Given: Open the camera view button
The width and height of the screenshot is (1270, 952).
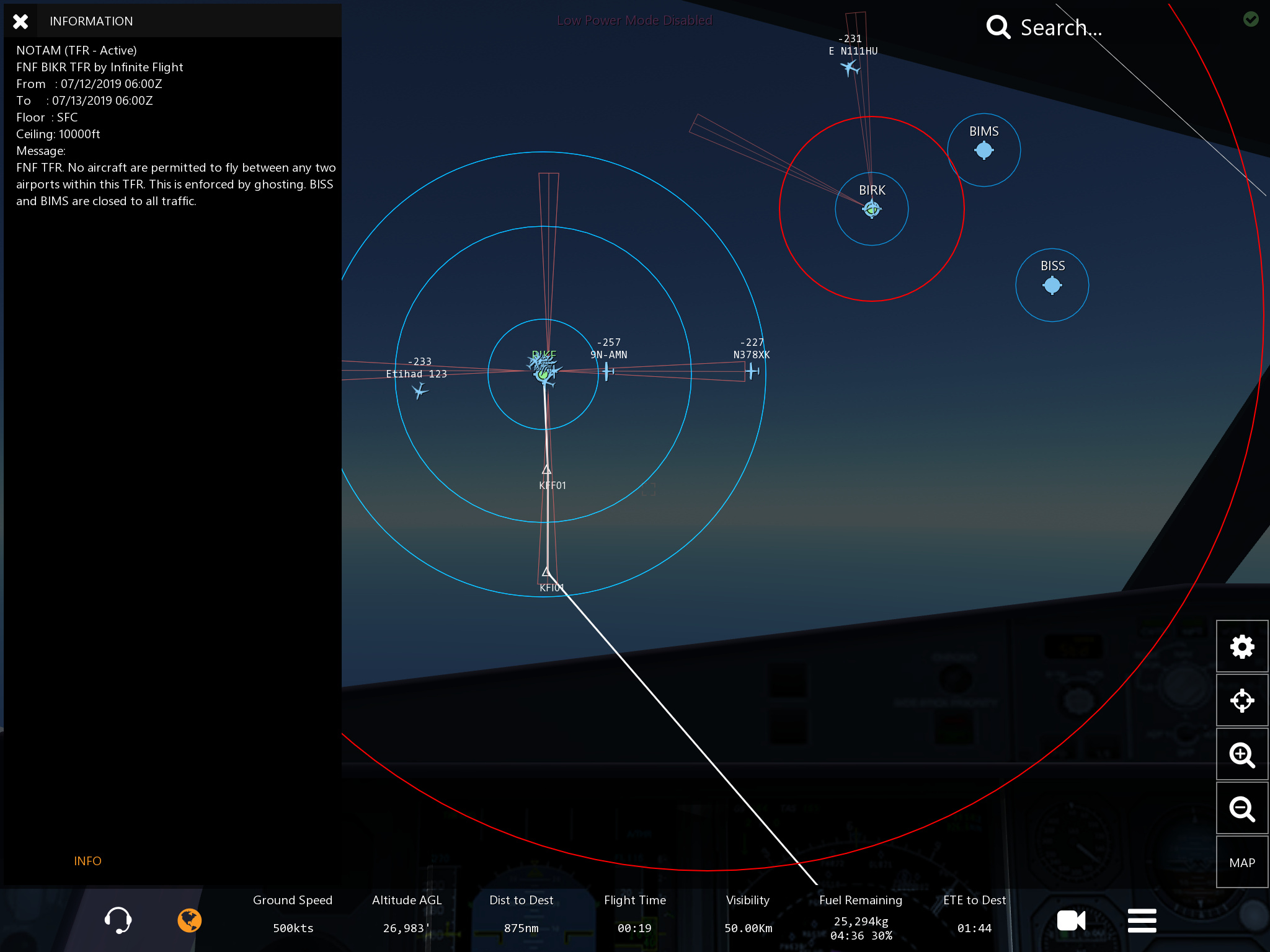Looking at the screenshot, I should click(x=1071, y=920).
